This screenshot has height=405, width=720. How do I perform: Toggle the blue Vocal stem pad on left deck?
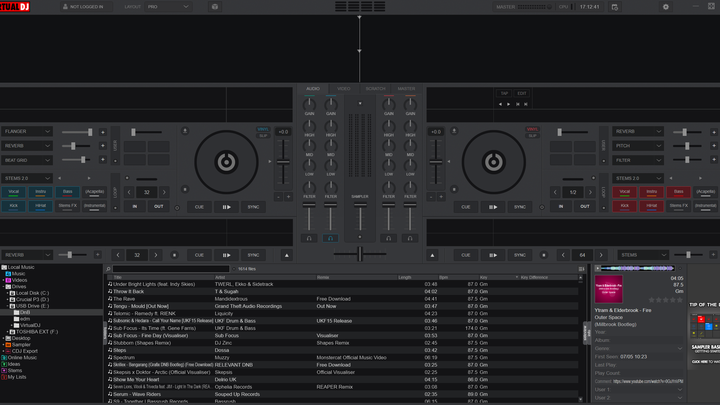[x=13, y=192]
